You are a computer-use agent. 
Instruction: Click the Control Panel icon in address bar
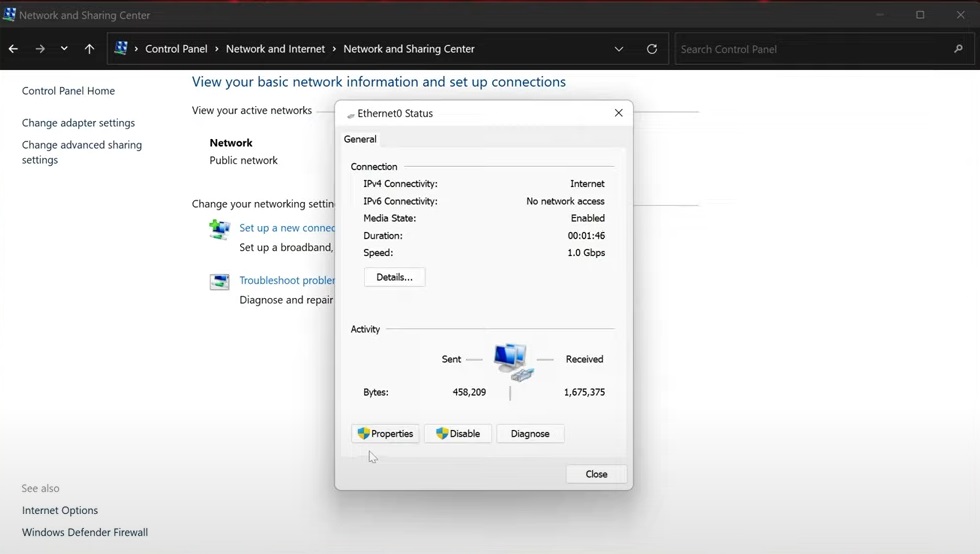pyautogui.click(x=121, y=48)
